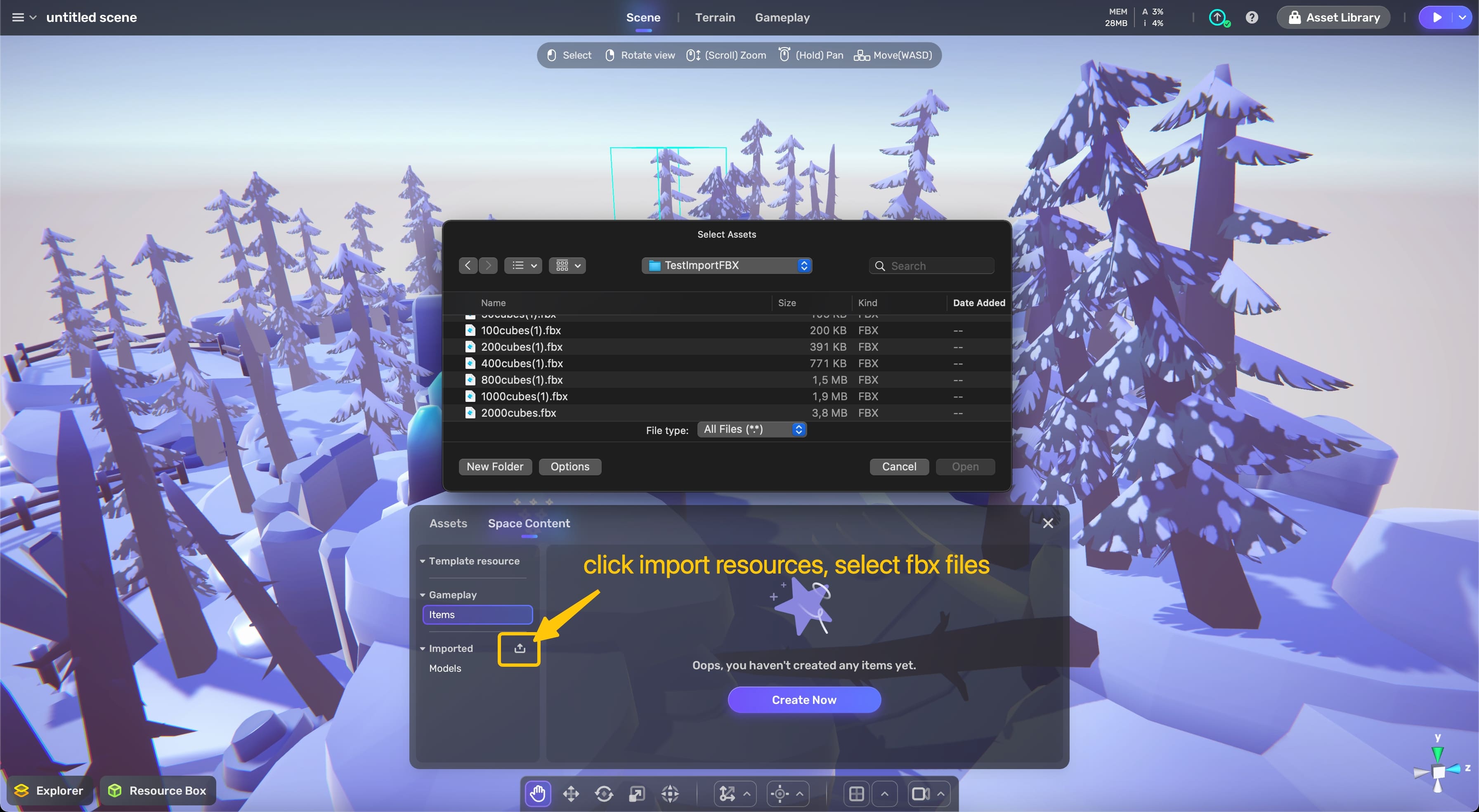Click the Create Now button
1479x812 pixels.
tap(804, 699)
